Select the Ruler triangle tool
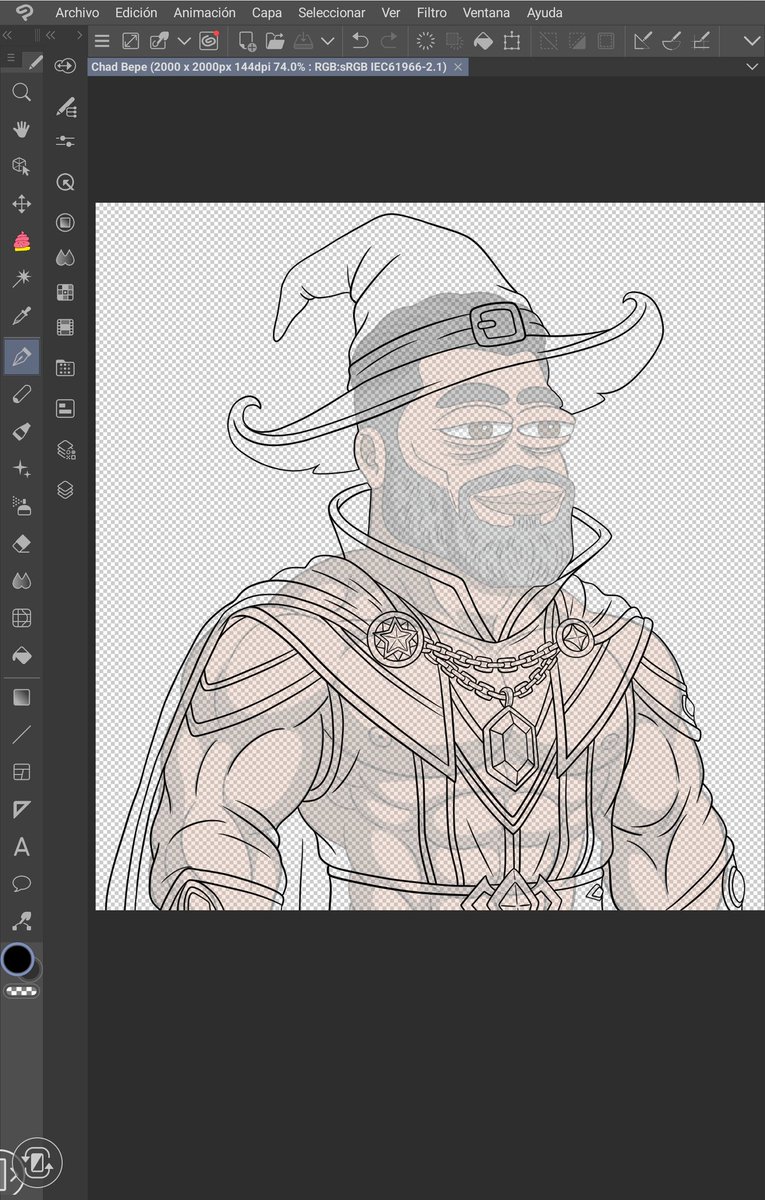 21,810
